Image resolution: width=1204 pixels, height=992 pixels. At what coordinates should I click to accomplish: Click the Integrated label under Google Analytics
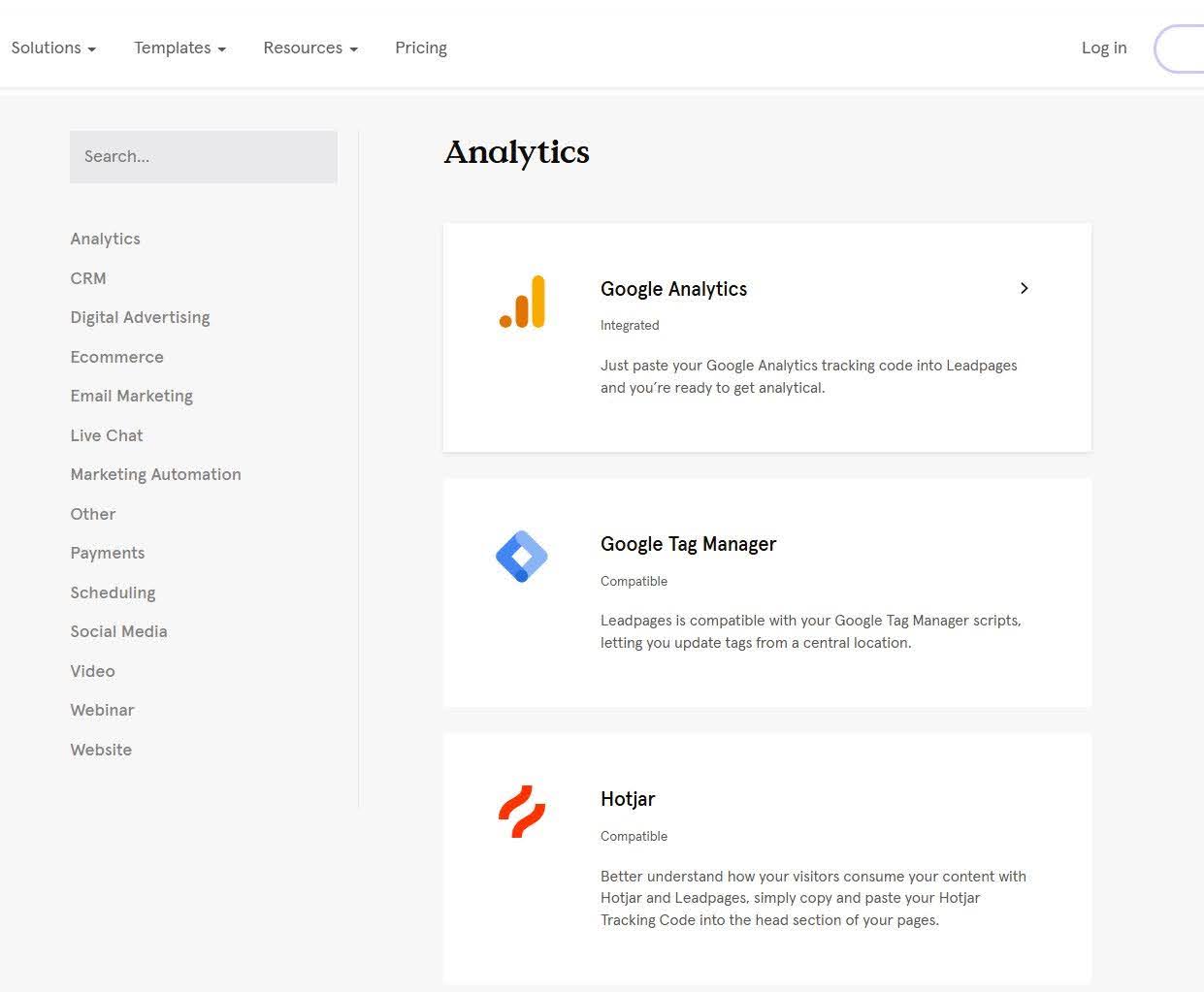tap(630, 326)
